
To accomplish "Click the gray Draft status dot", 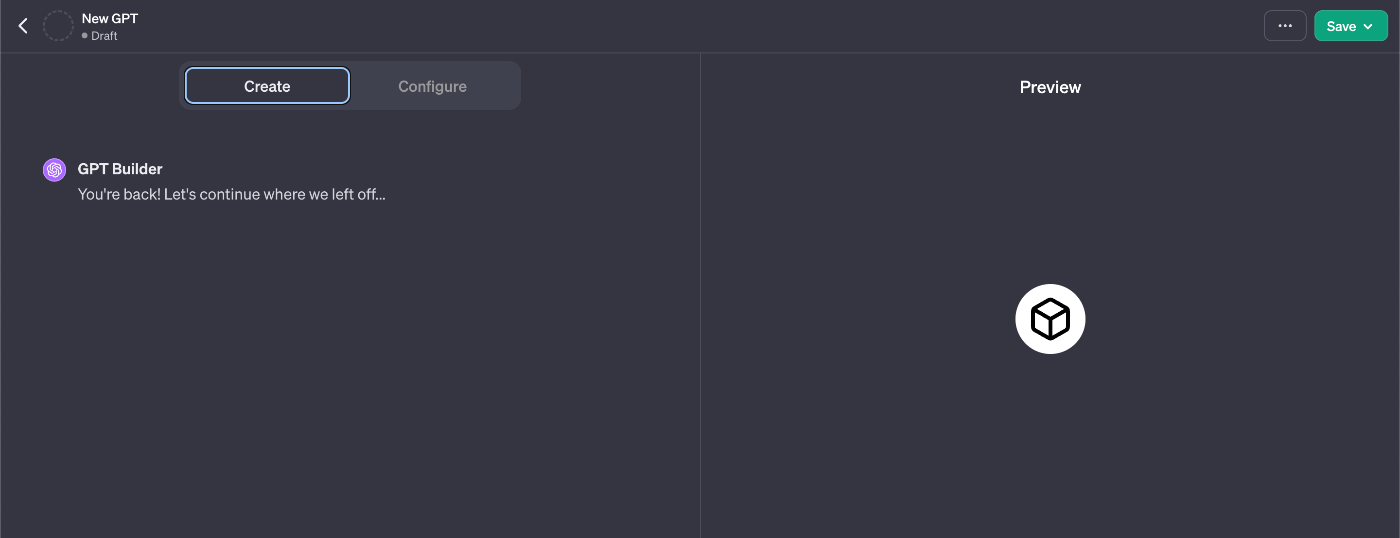I will [85, 36].
